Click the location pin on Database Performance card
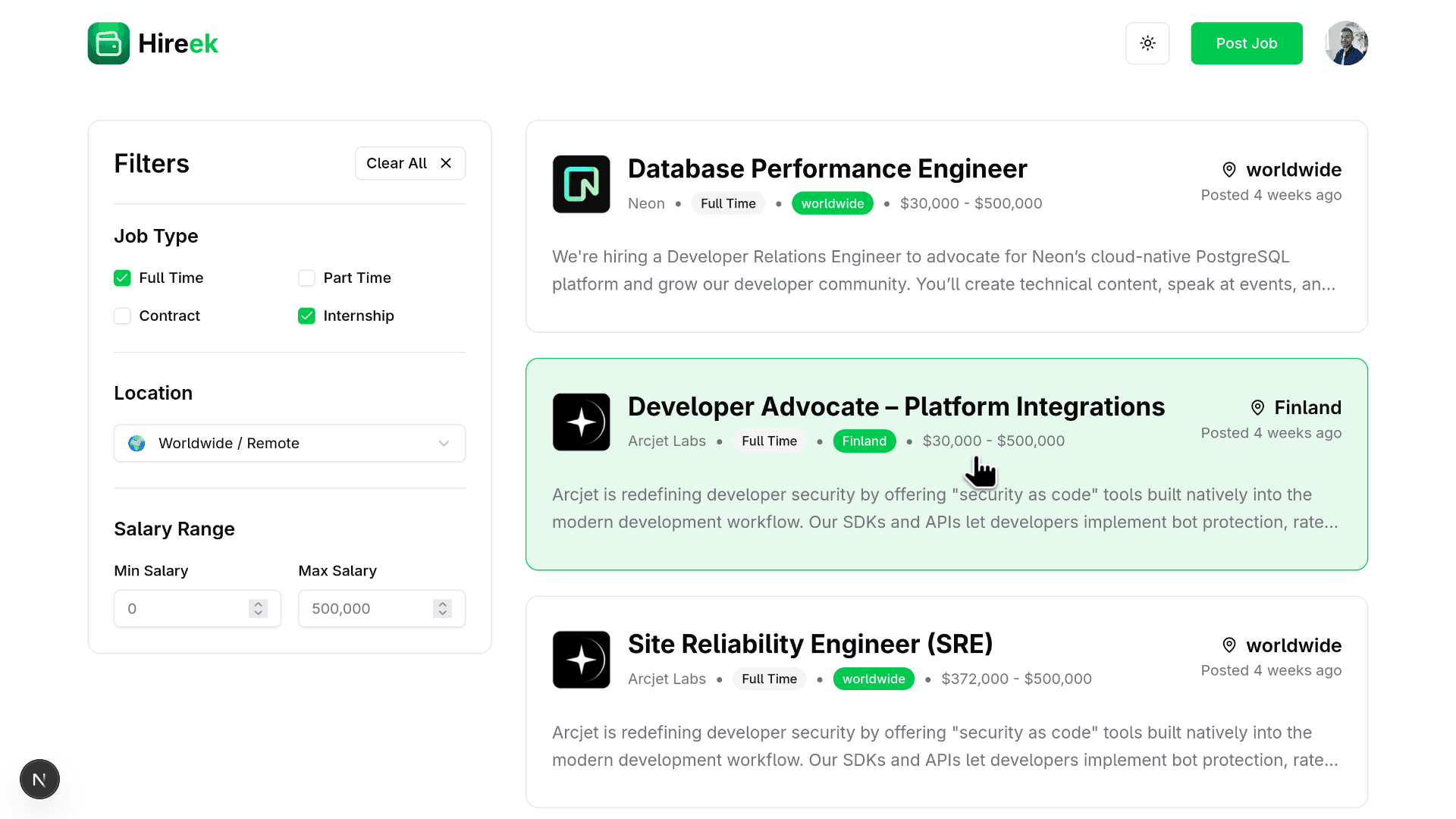Screen dimensions: 1456x819 1229,170
